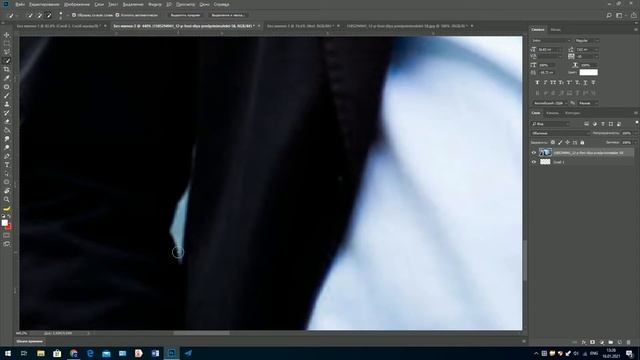Select the Eraser tool
The image size is (640, 360).
point(7,121)
